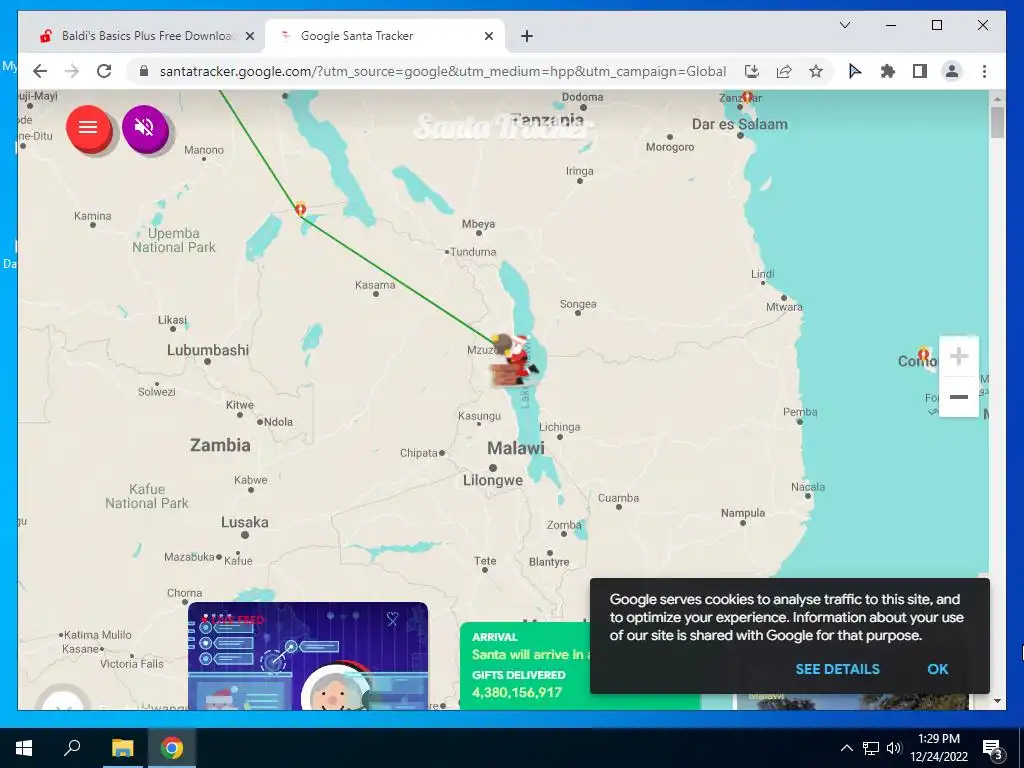Image resolution: width=1024 pixels, height=768 pixels.
Task: Open the notification center icon
Action: click(992, 748)
